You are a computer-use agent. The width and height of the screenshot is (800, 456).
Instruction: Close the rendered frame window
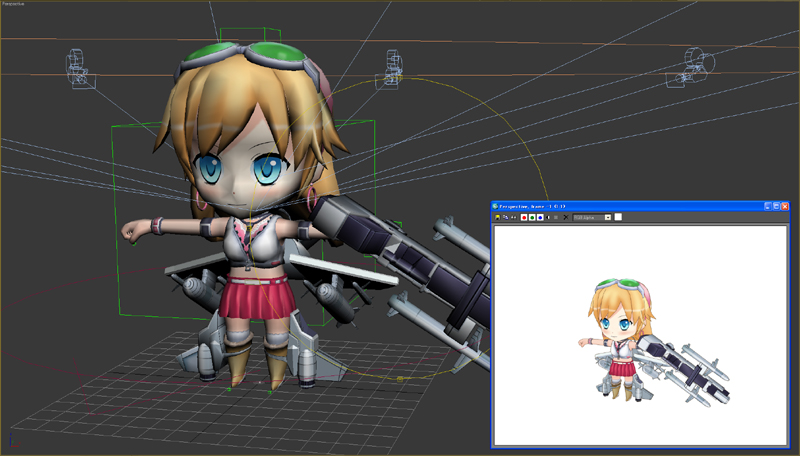(x=785, y=206)
